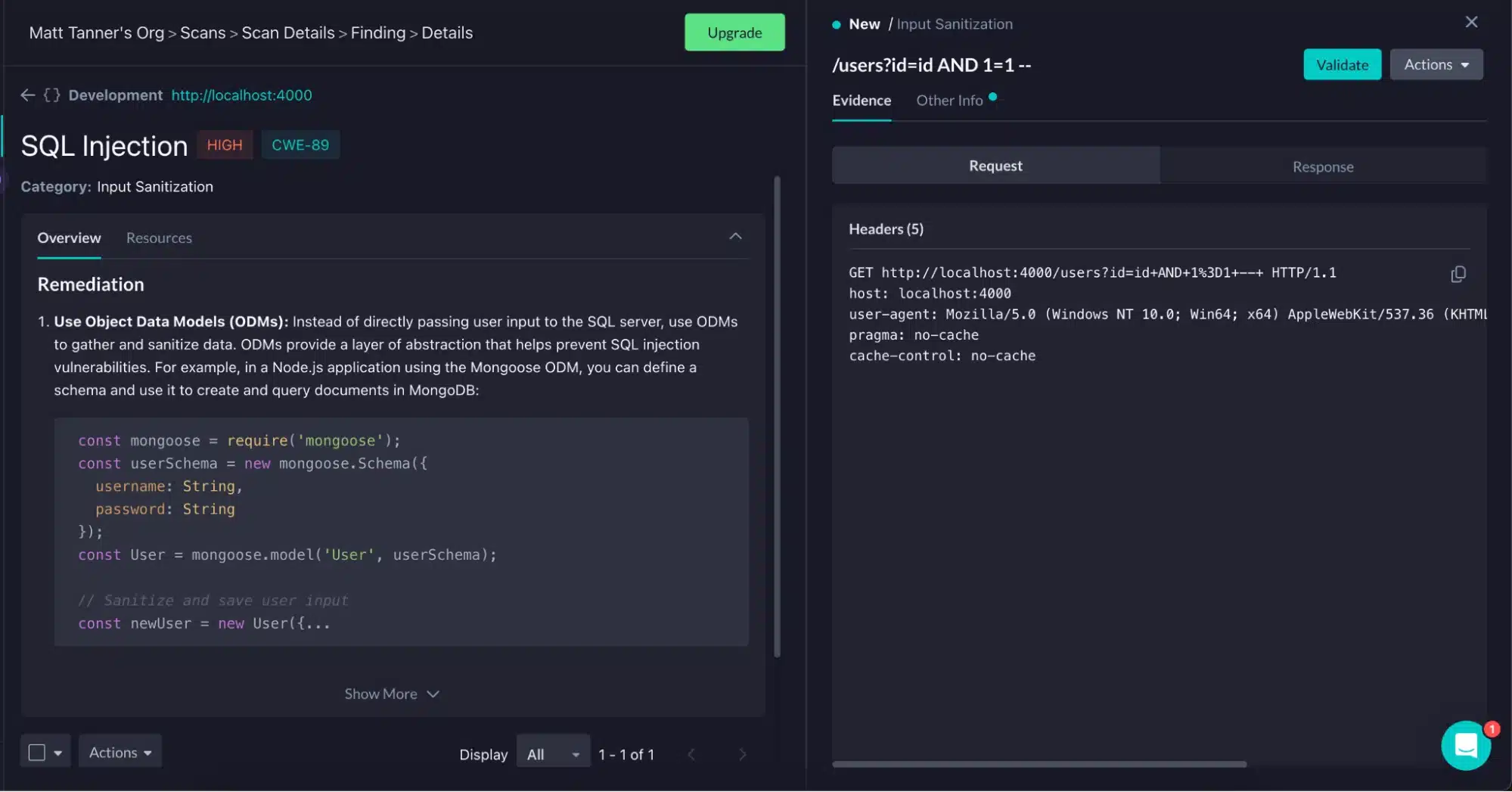Click the curly braces API icon
This screenshot has height=792, width=1512.
pyautogui.click(x=51, y=95)
